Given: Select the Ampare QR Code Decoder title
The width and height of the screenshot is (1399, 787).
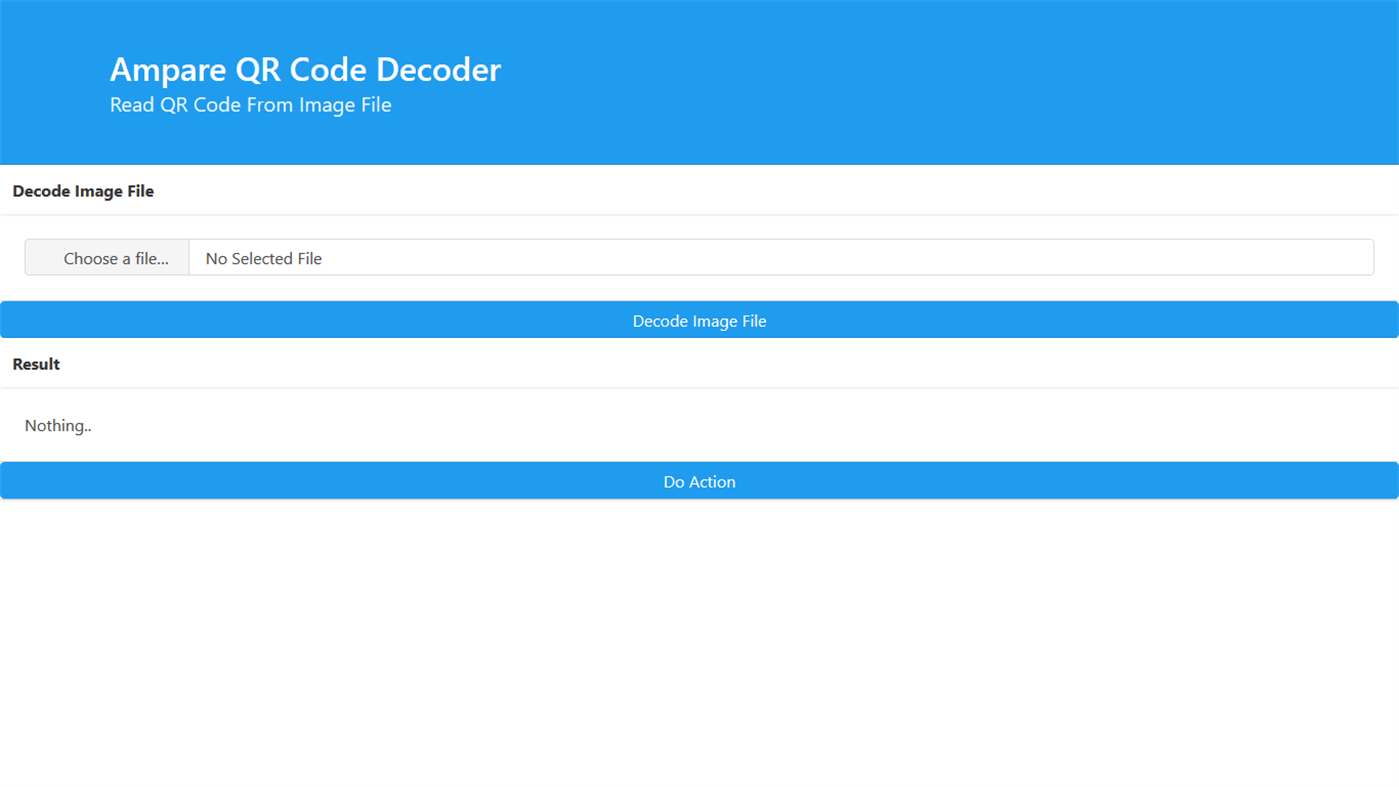Looking at the screenshot, I should pos(305,69).
